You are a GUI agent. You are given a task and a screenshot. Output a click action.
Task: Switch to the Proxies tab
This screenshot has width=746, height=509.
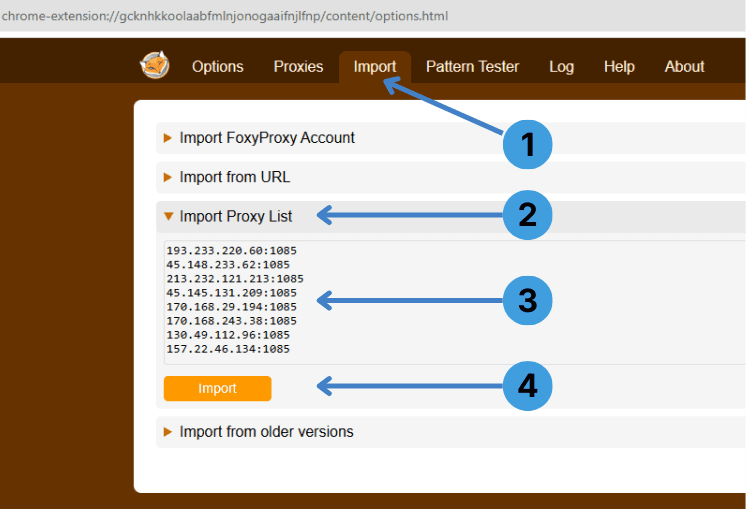(x=298, y=67)
